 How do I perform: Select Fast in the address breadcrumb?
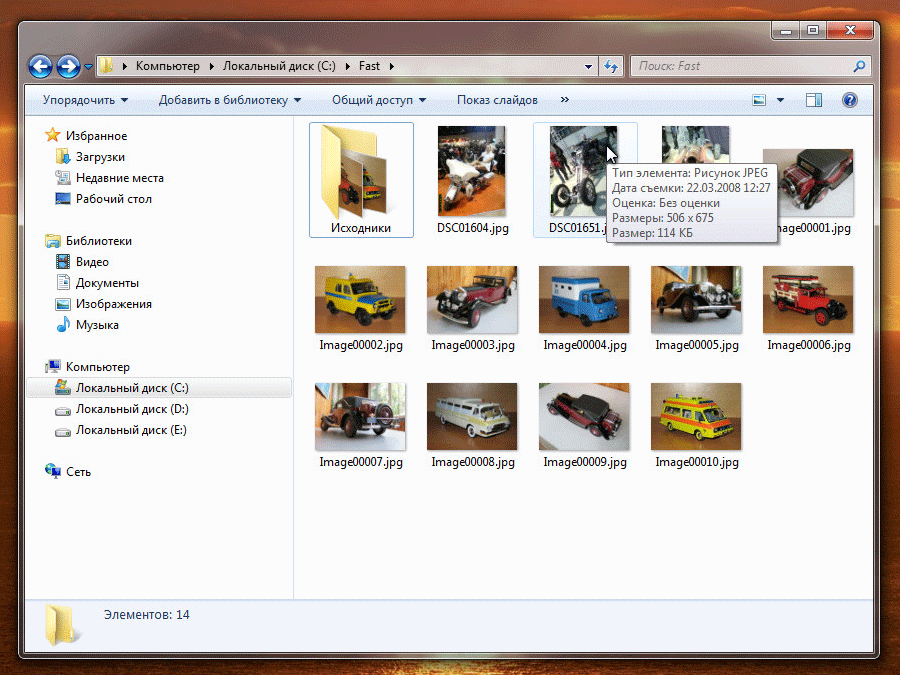point(370,66)
